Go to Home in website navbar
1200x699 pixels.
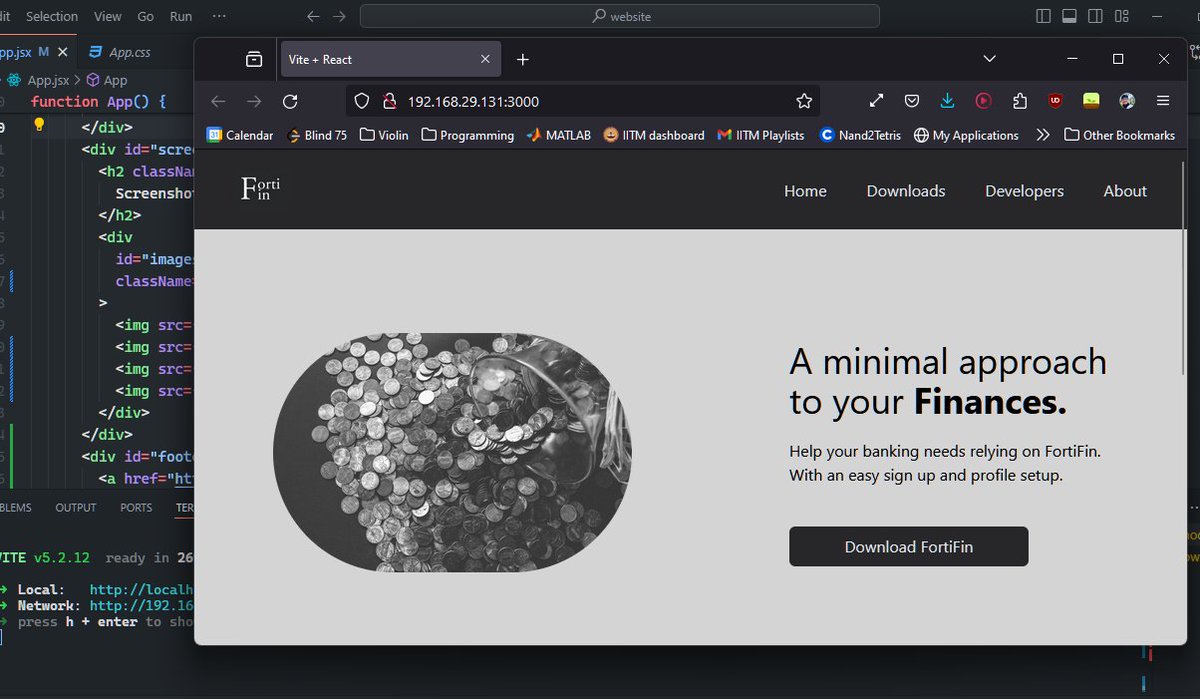805,191
